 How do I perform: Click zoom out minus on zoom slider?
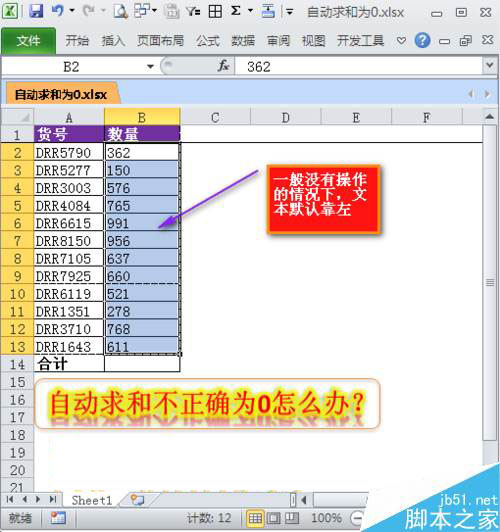(x=357, y=518)
